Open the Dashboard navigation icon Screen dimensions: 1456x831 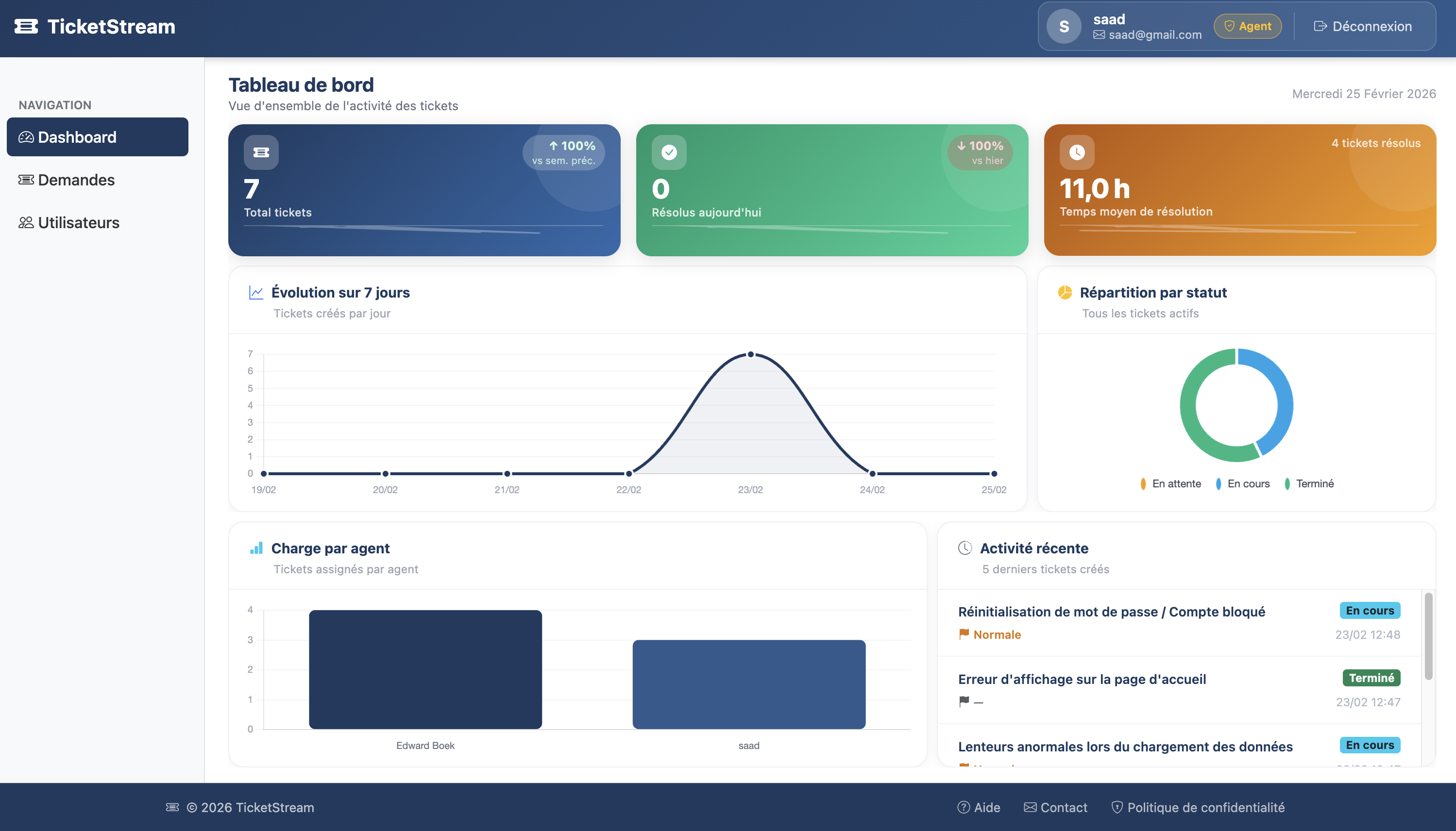[26, 137]
